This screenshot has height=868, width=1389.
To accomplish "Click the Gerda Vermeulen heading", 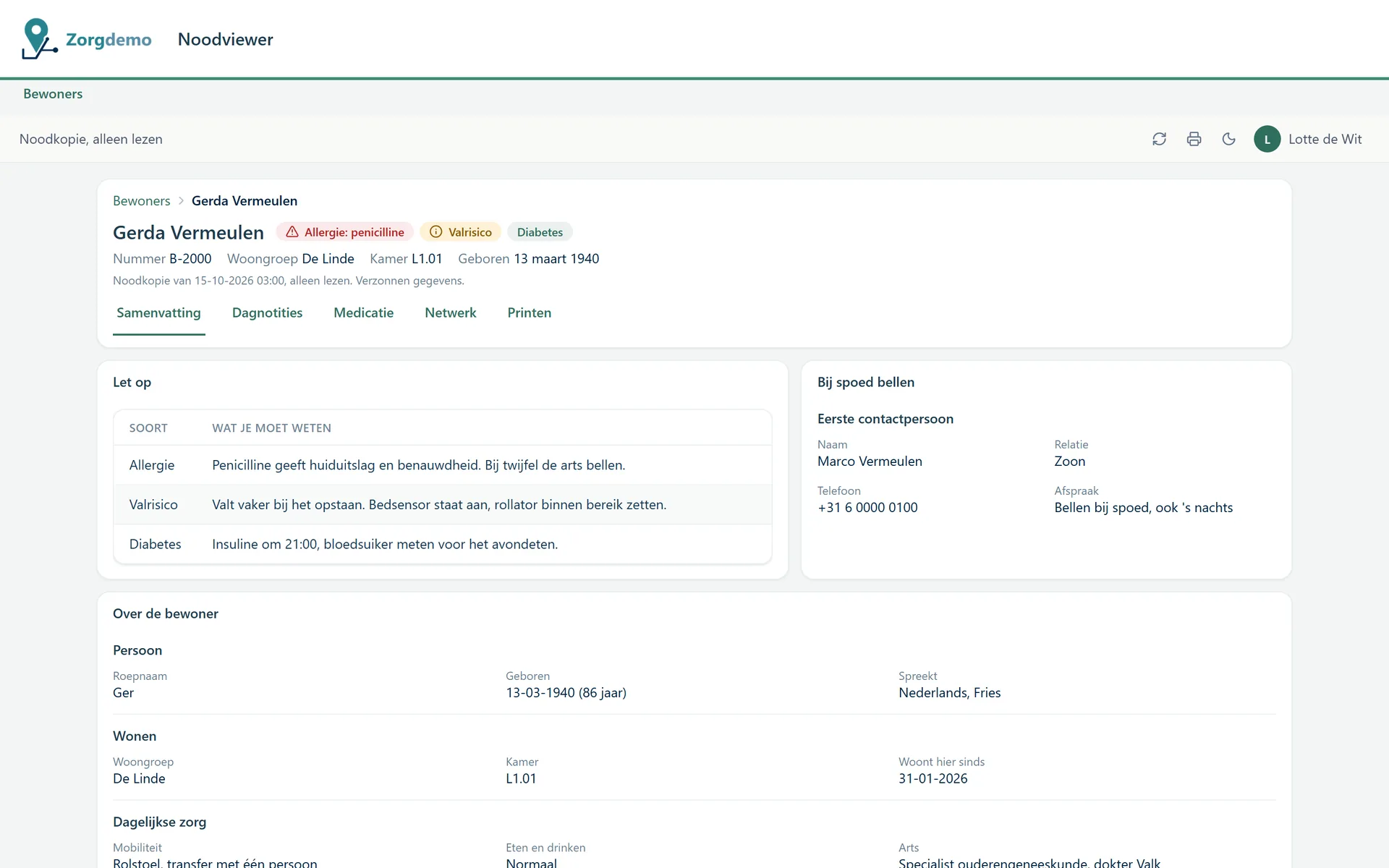I will click(188, 232).
